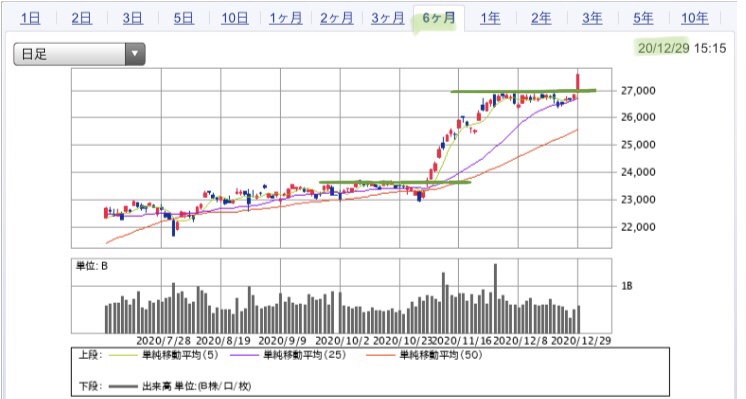Click the orange 50-day average legend swatch
Screen dimensions: 746x399
pos(380,355)
